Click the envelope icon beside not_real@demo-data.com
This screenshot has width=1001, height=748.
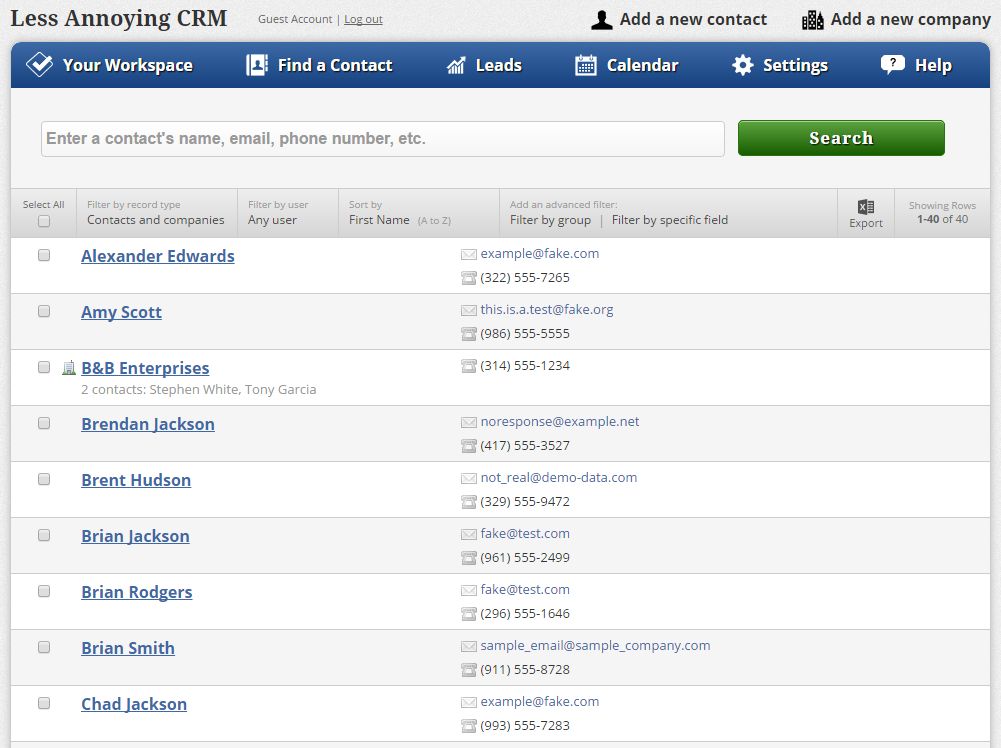pos(469,478)
